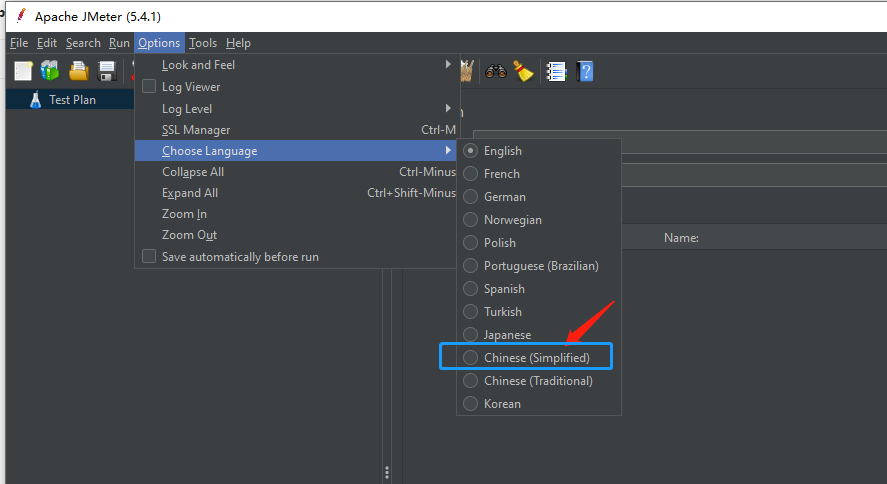
Task: Select Portuguese (Brazilian) language
Action: (470, 266)
